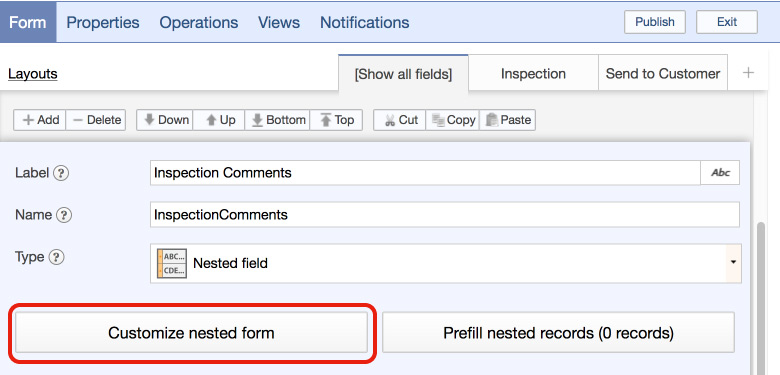
Task: Move field Up in the list
Action: tap(219, 120)
